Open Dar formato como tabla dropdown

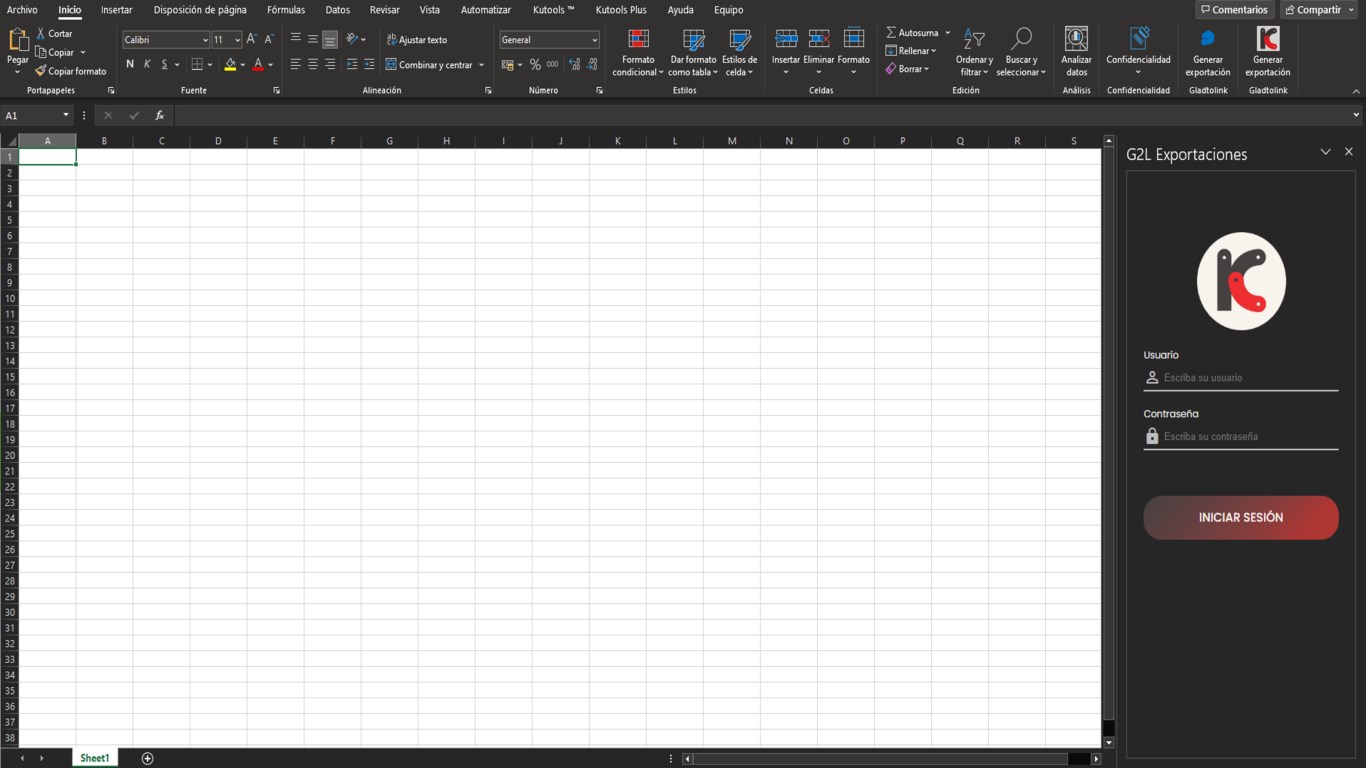tap(693, 53)
